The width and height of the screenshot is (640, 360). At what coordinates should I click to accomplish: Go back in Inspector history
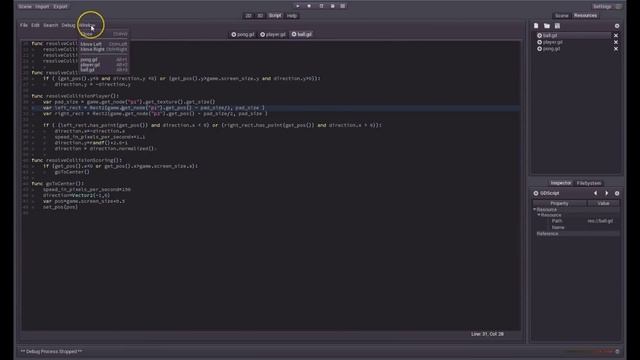click(x=596, y=193)
